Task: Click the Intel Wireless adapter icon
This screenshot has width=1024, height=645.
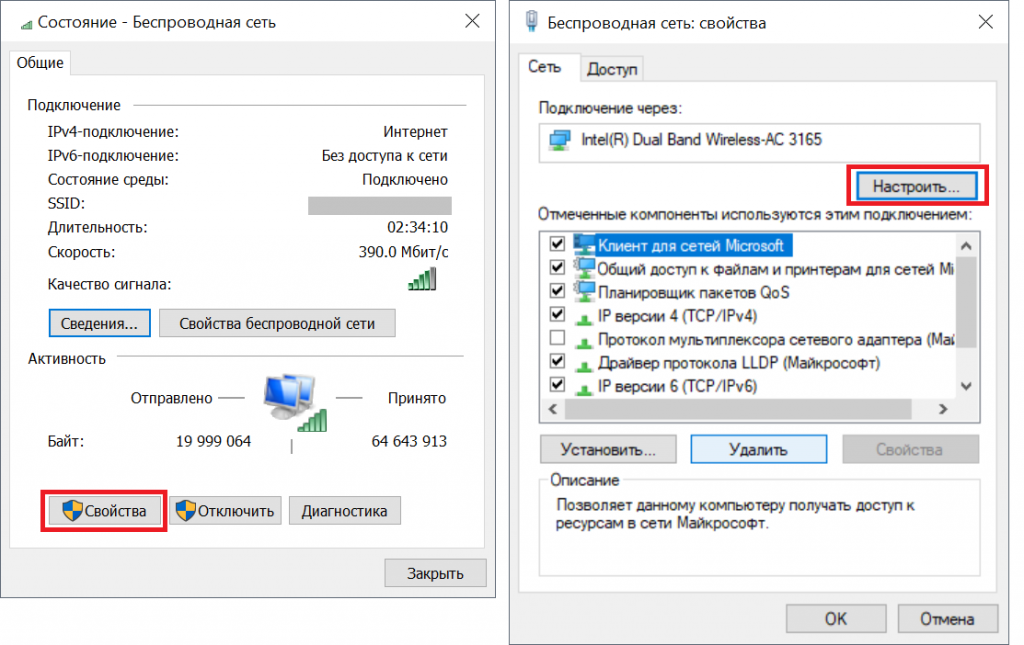Action: point(560,140)
